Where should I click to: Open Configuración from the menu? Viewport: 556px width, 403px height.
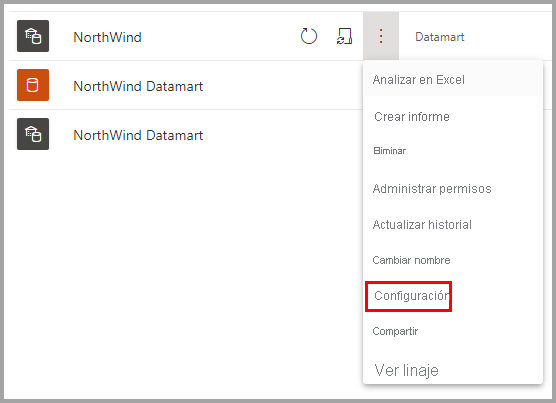point(453,296)
